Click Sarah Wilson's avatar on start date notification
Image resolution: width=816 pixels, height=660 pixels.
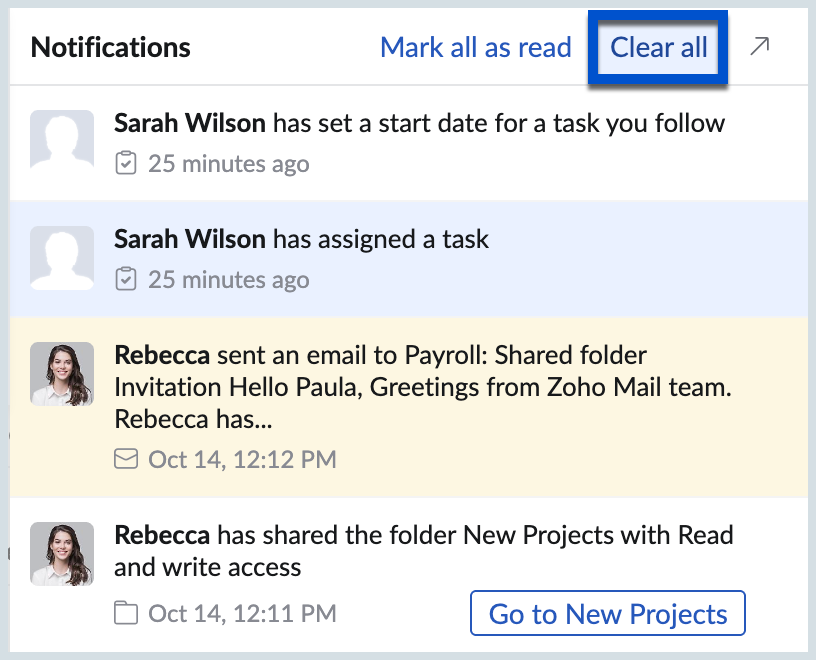pyautogui.click(x=62, y=142)
